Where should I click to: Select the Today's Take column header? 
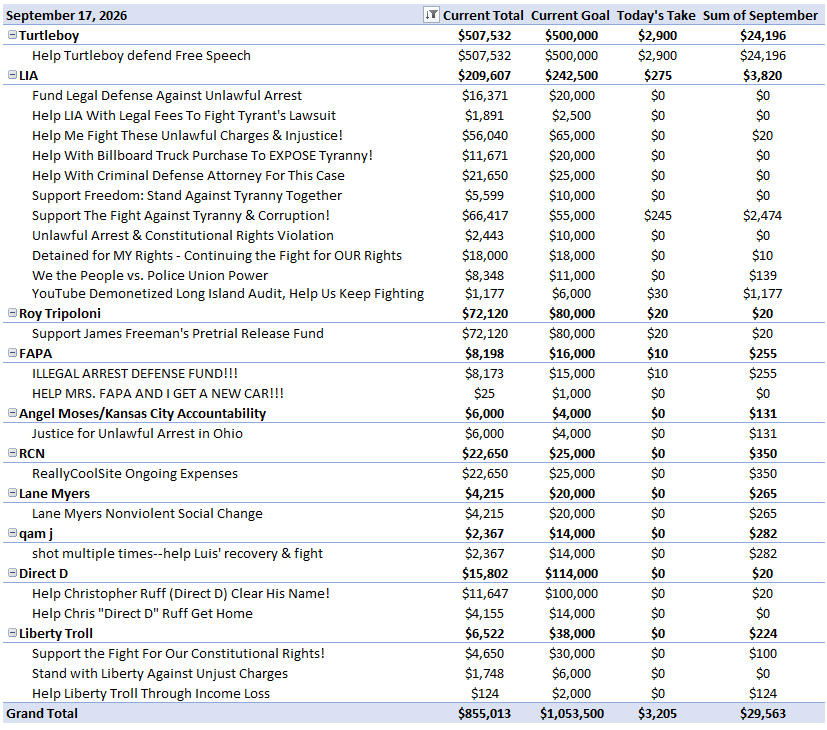656,15
